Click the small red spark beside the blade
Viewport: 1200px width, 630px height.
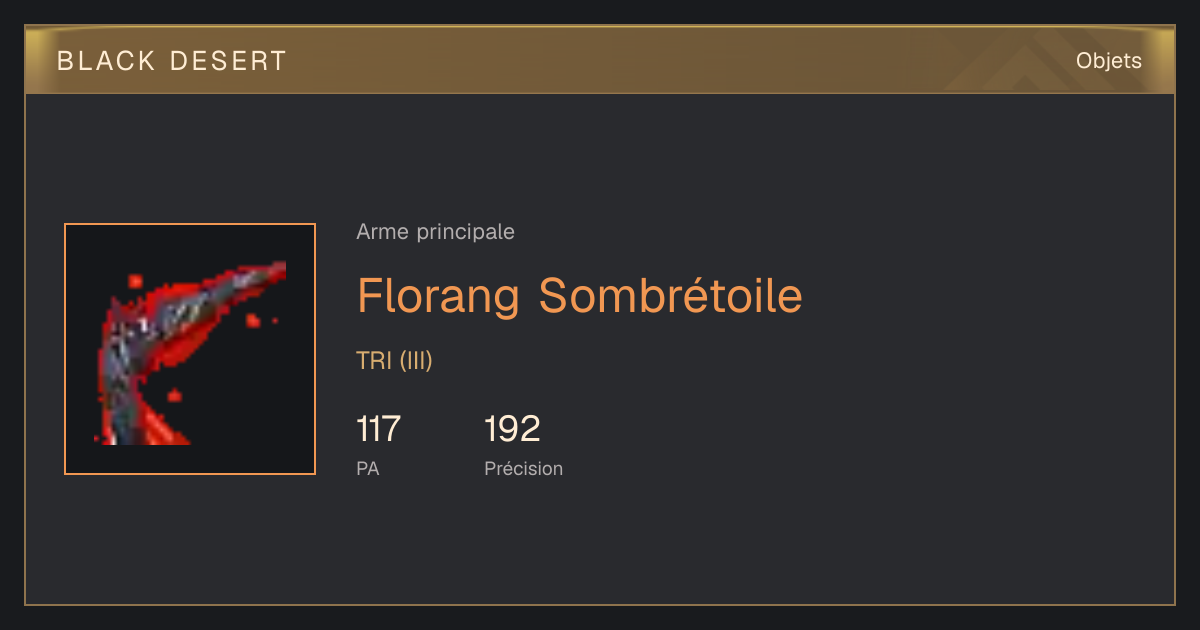[x=254, y=320]
